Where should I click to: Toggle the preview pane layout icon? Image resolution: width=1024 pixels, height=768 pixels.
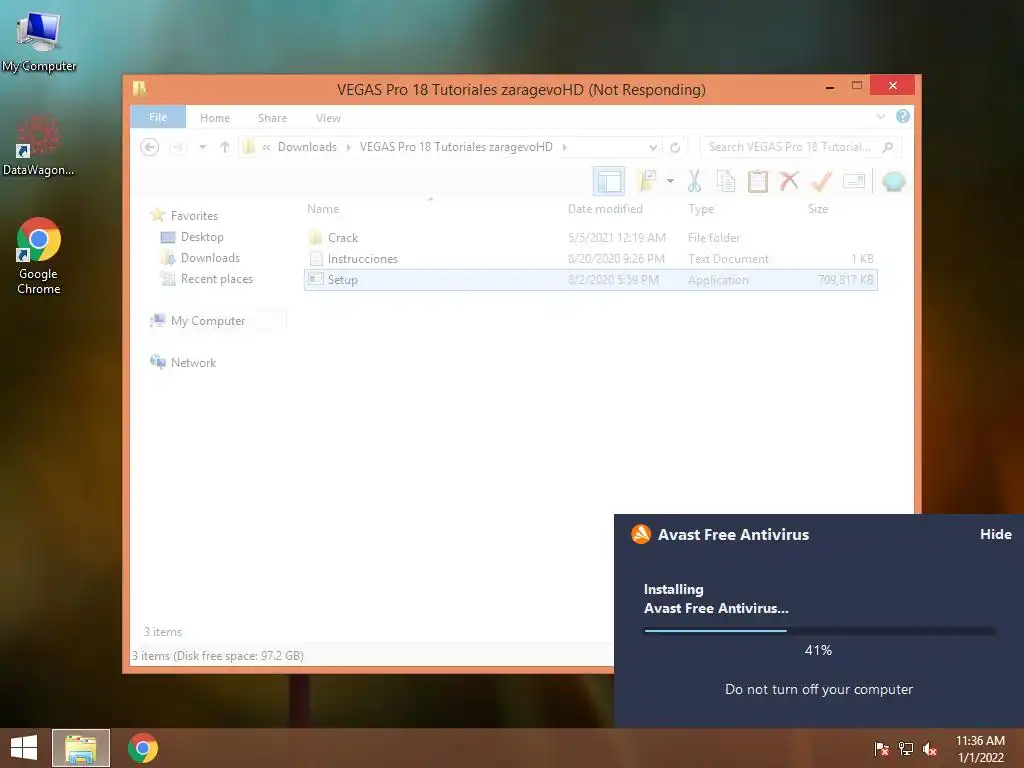pyautogui.click(x=609, y=181)
